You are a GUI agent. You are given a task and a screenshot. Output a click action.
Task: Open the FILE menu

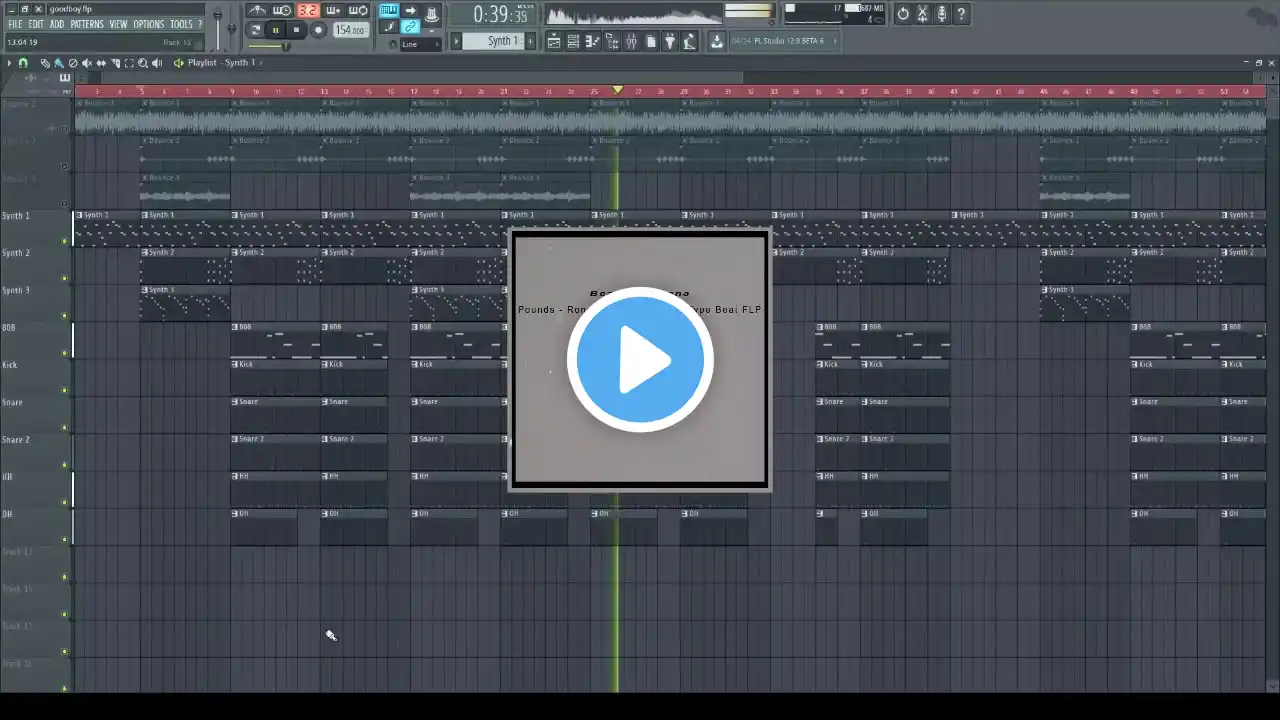tap(15, 24)
